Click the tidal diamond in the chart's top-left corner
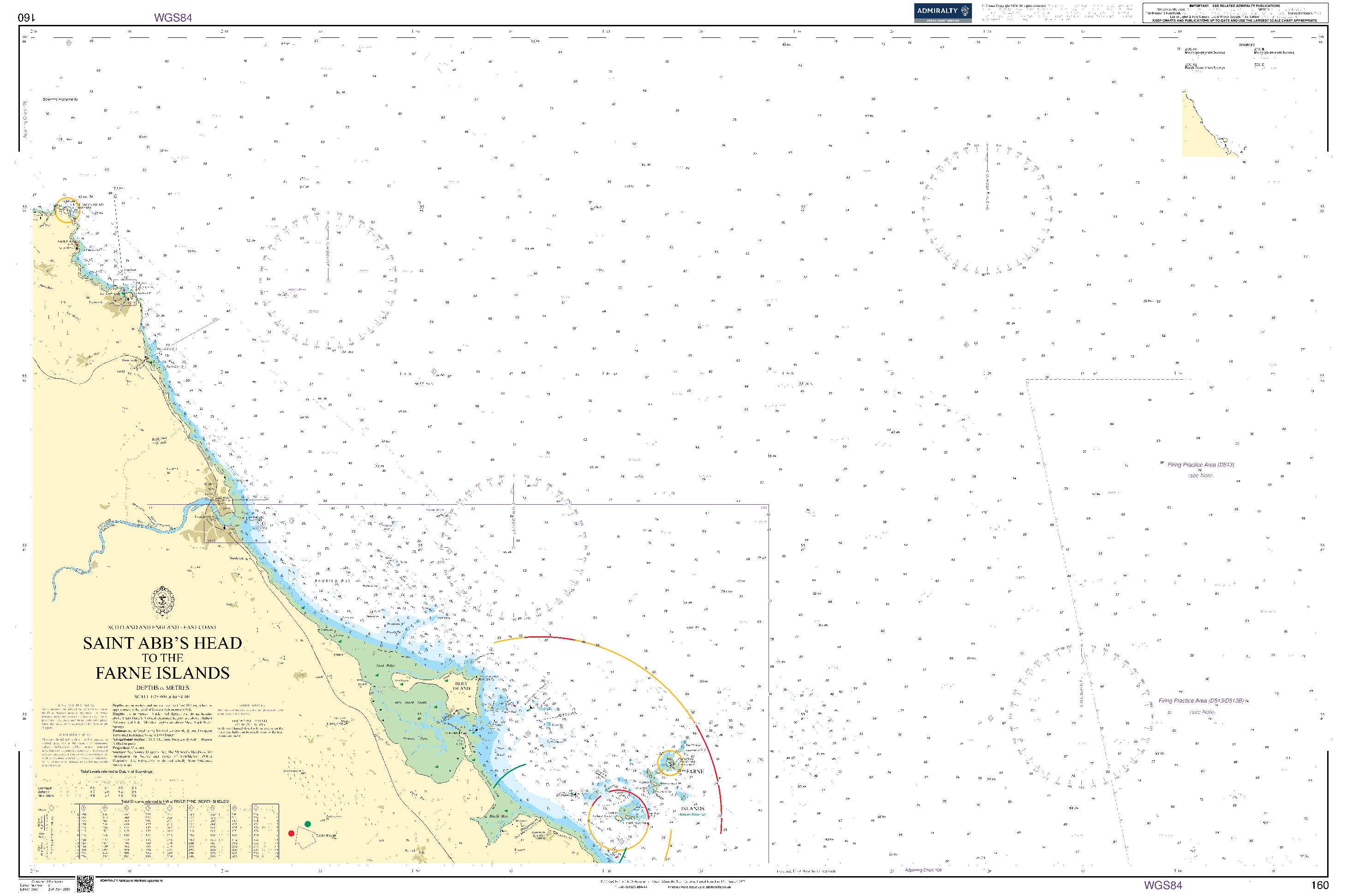Screen dimensions: 1347x896 click(69, 43)
